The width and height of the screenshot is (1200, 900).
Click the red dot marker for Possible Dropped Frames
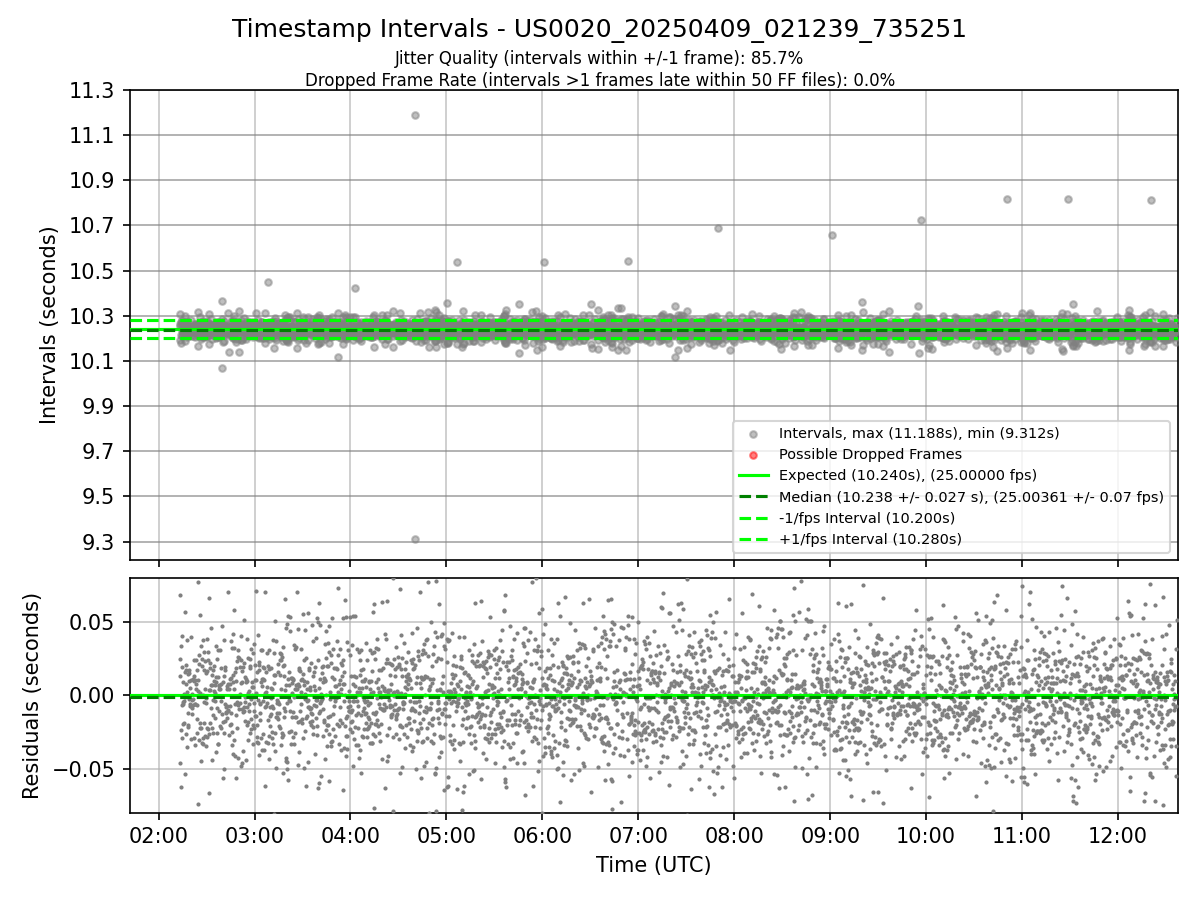(x=753, y=454)
